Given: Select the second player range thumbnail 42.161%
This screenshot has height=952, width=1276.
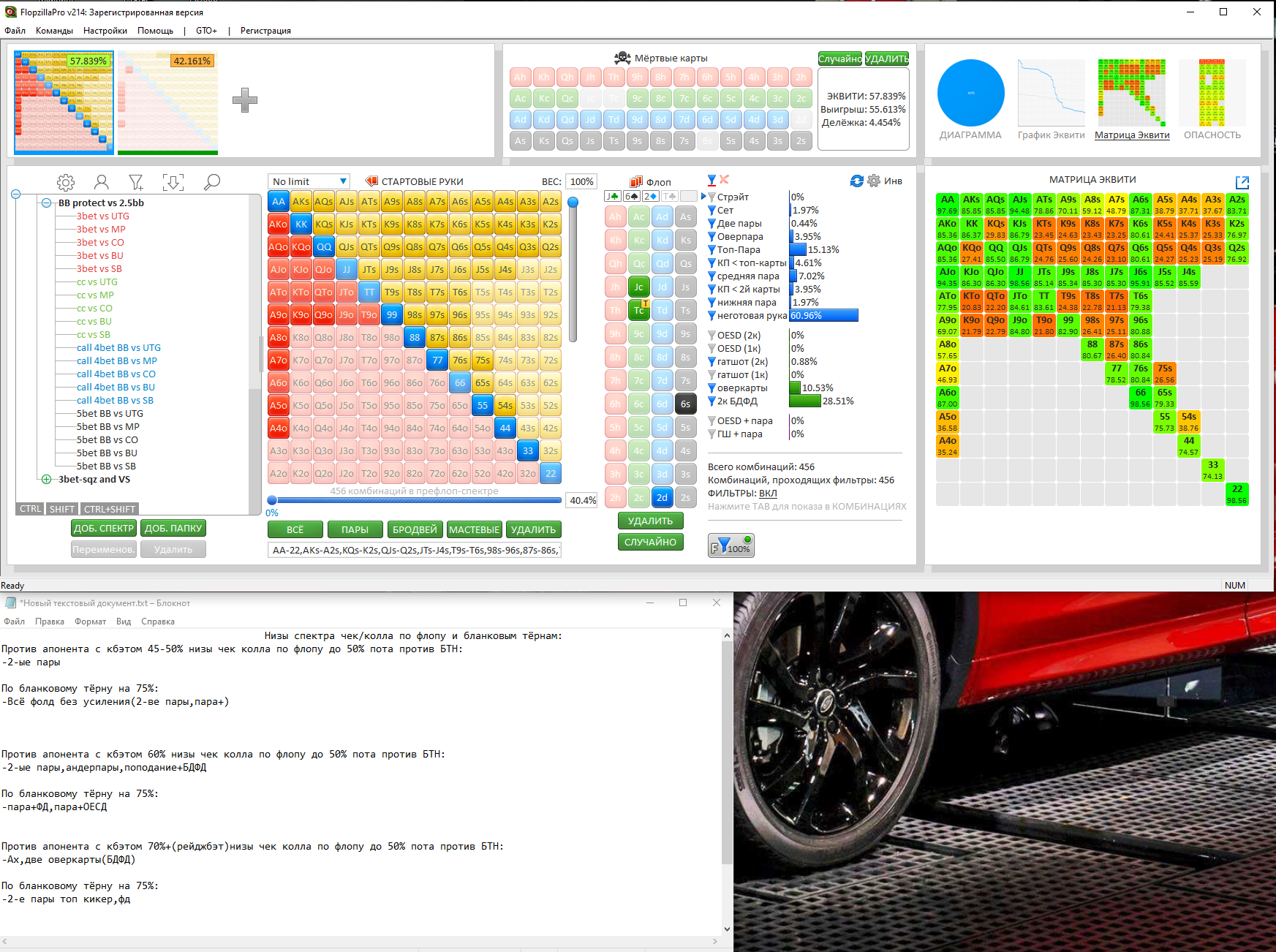Looking at the screenshot, I should [x=168, y=102].
